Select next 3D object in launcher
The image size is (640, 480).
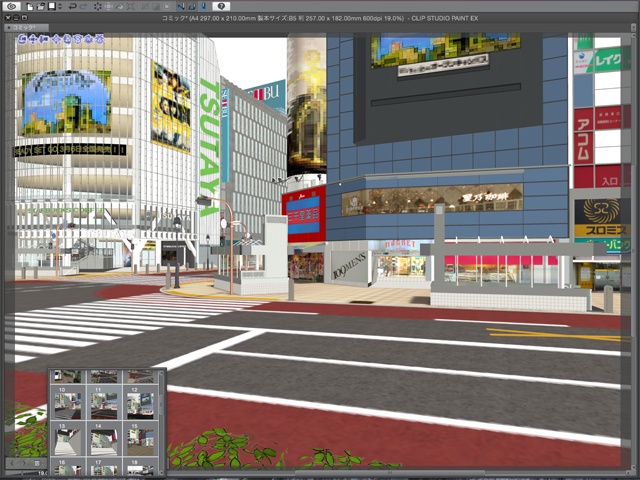[24, 463]
